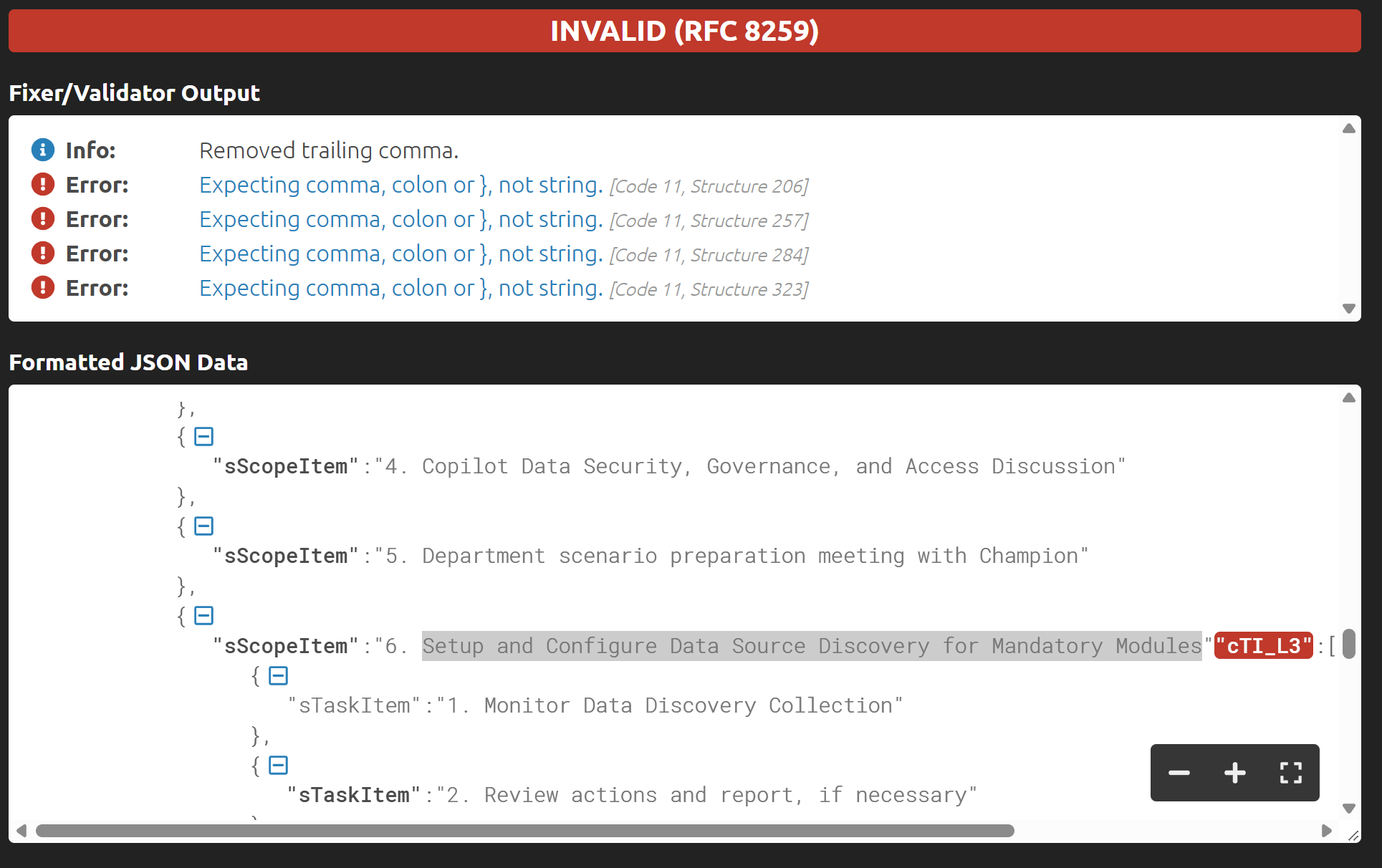Click the JSON panel resize handle
The image size is (1382, 868).
tap(1353, 836)
